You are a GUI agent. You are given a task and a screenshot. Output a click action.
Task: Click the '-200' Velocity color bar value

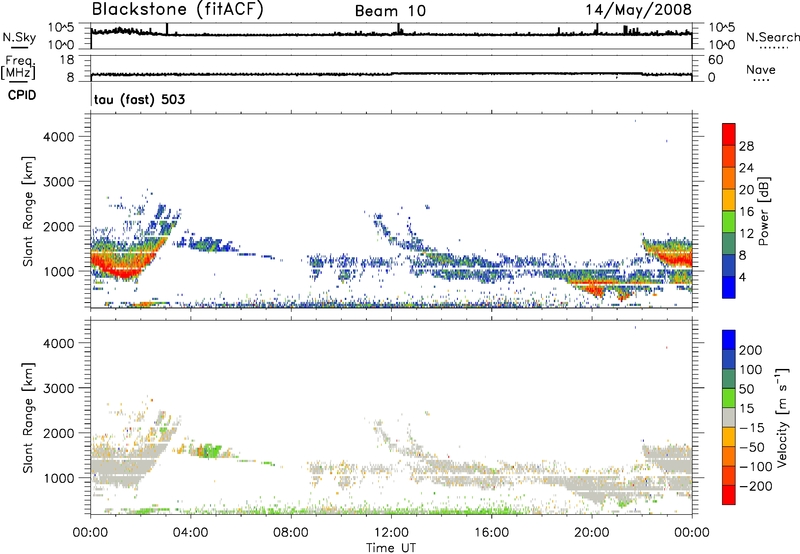click(x=755, y=486)
